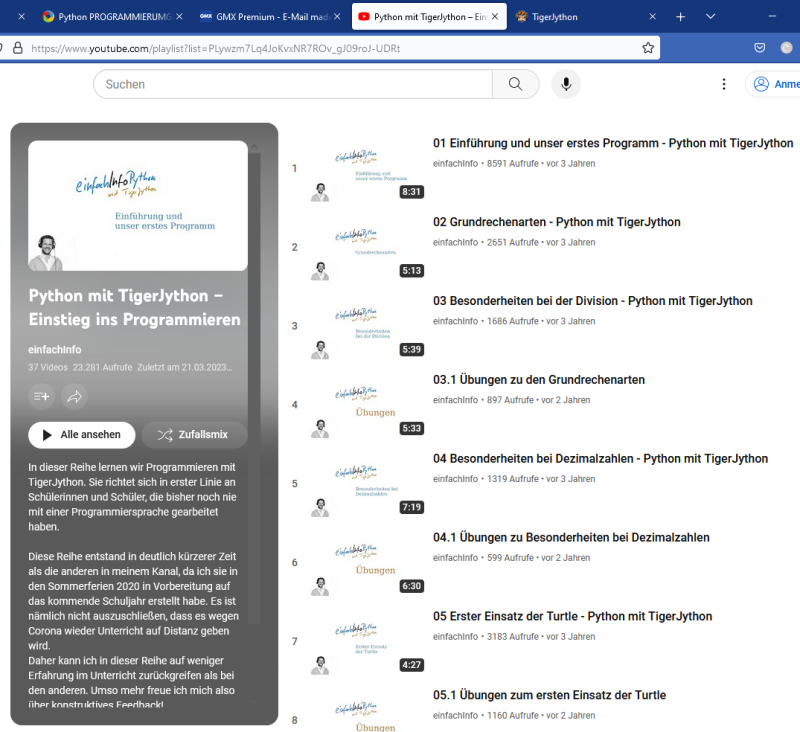Open 05.1 Übungen zum ersten Einsatz der Turtle
The width and height of the screenshot is (800, 732).
click(x=549, y=695)
